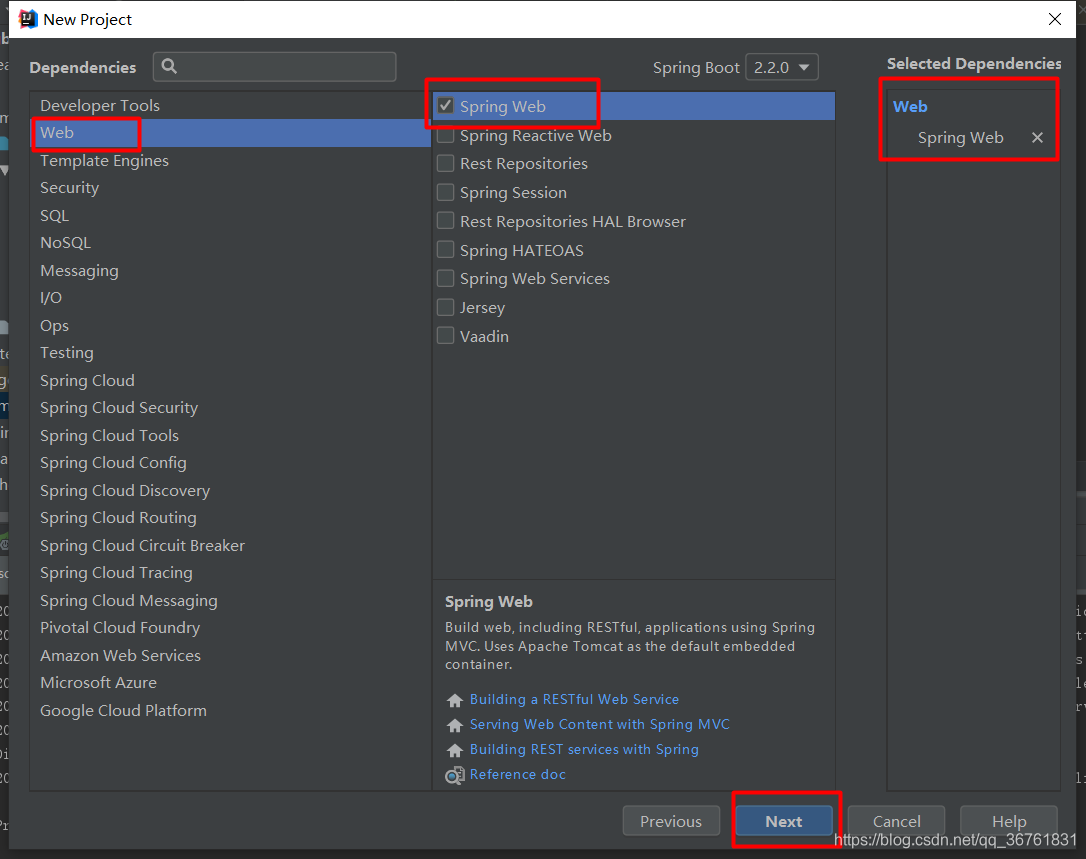Click the search magnifier icon in Dependencies
This screenshot has height=859, width=1086.
(x=169, y=67)
